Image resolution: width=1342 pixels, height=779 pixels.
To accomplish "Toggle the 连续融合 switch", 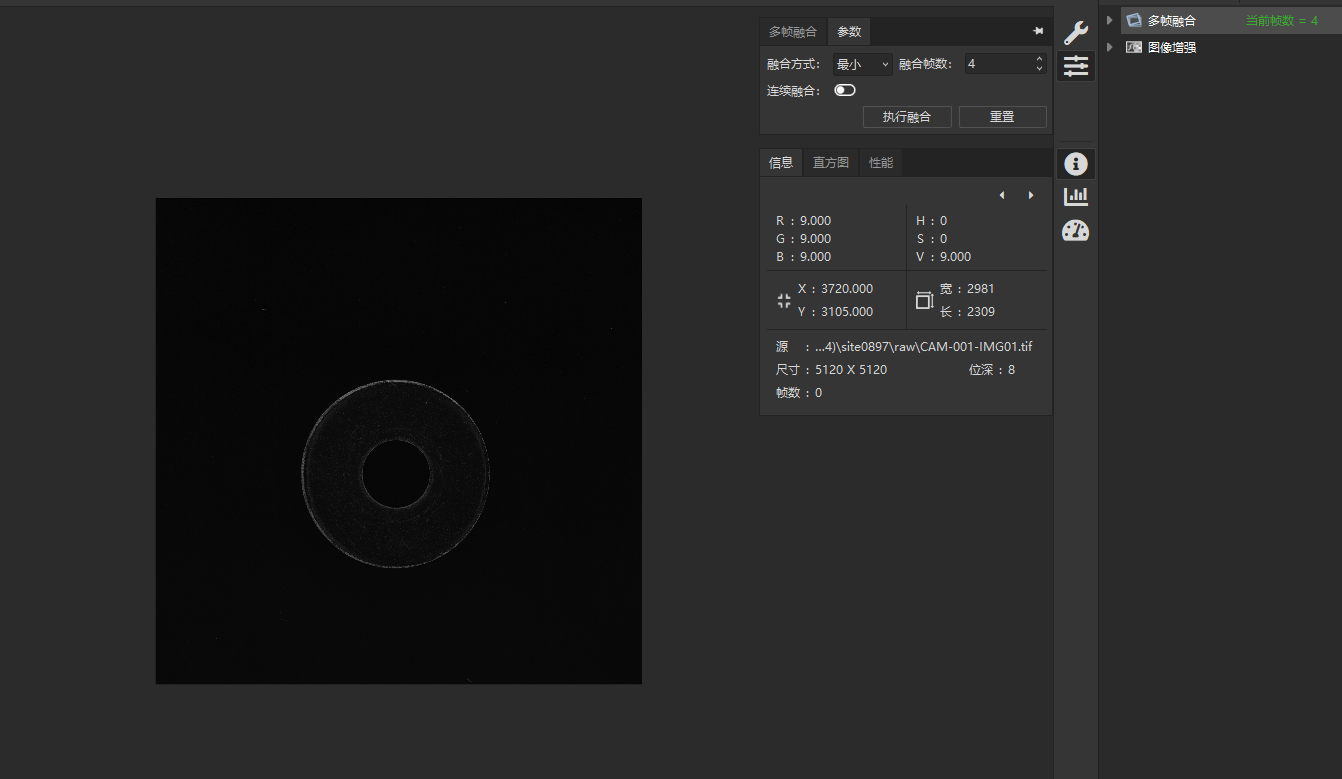I will [845, 90].
